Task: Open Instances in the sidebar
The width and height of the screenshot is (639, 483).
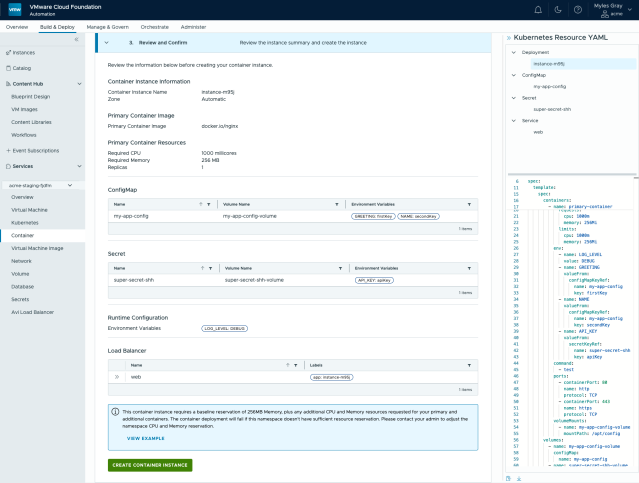Action: point(24,53)
